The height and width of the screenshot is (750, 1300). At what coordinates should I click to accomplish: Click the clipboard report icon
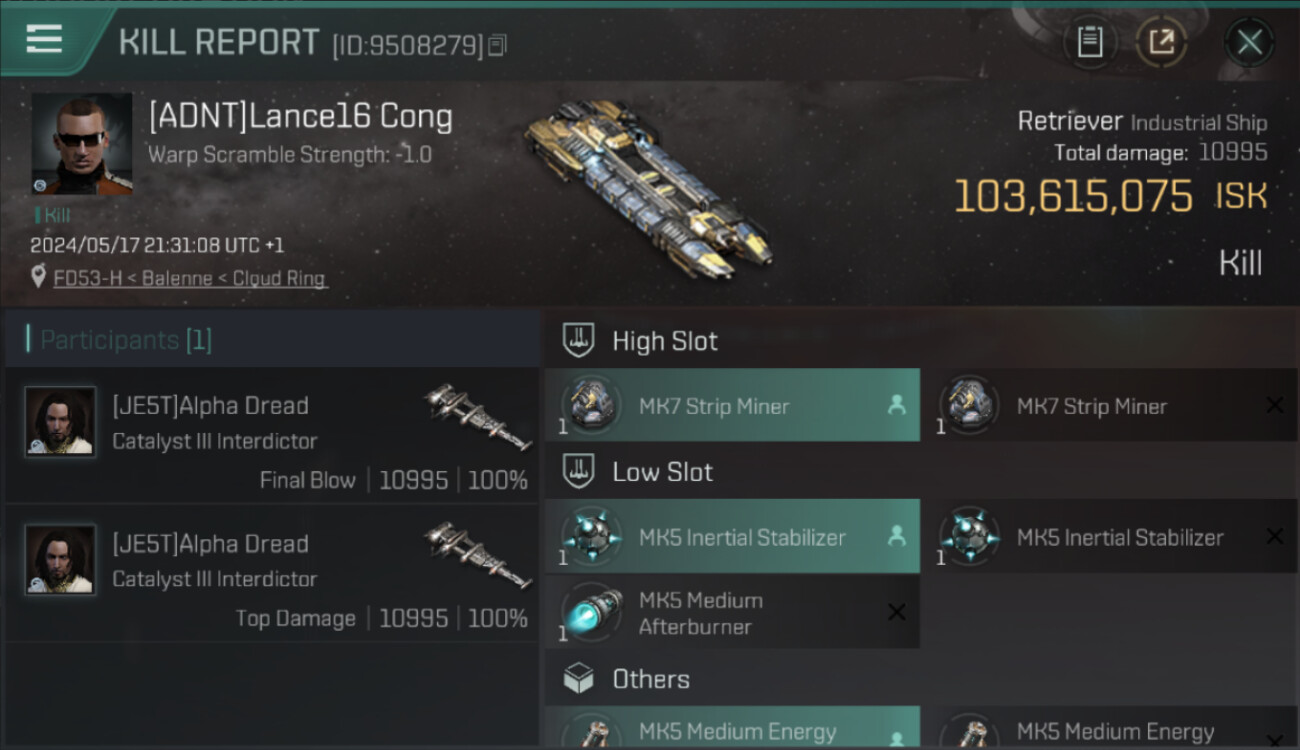1090,42
